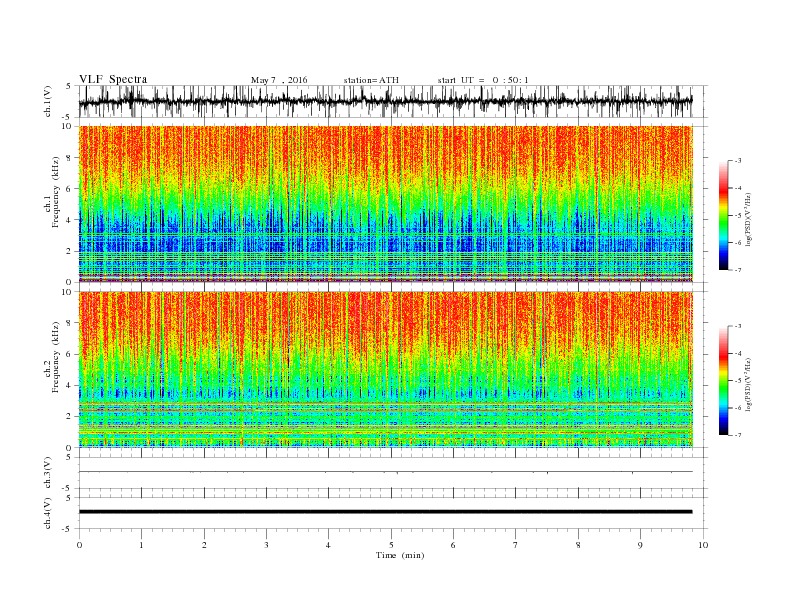Click the '-3' value on ch.1 colorbar
This screenshot has height=612, width=792.
tap(737, 161)
